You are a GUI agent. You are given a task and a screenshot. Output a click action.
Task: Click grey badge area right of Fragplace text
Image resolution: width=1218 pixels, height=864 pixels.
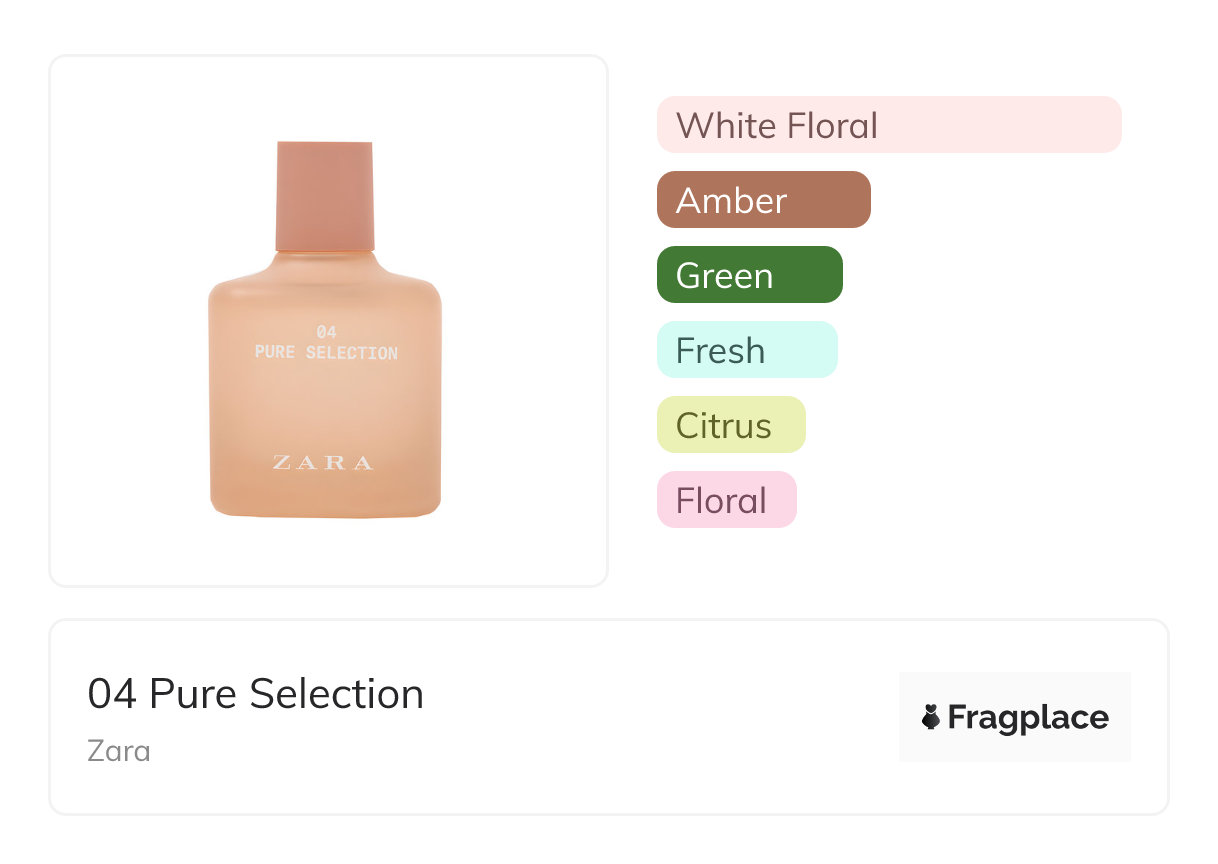[1121, 717]
